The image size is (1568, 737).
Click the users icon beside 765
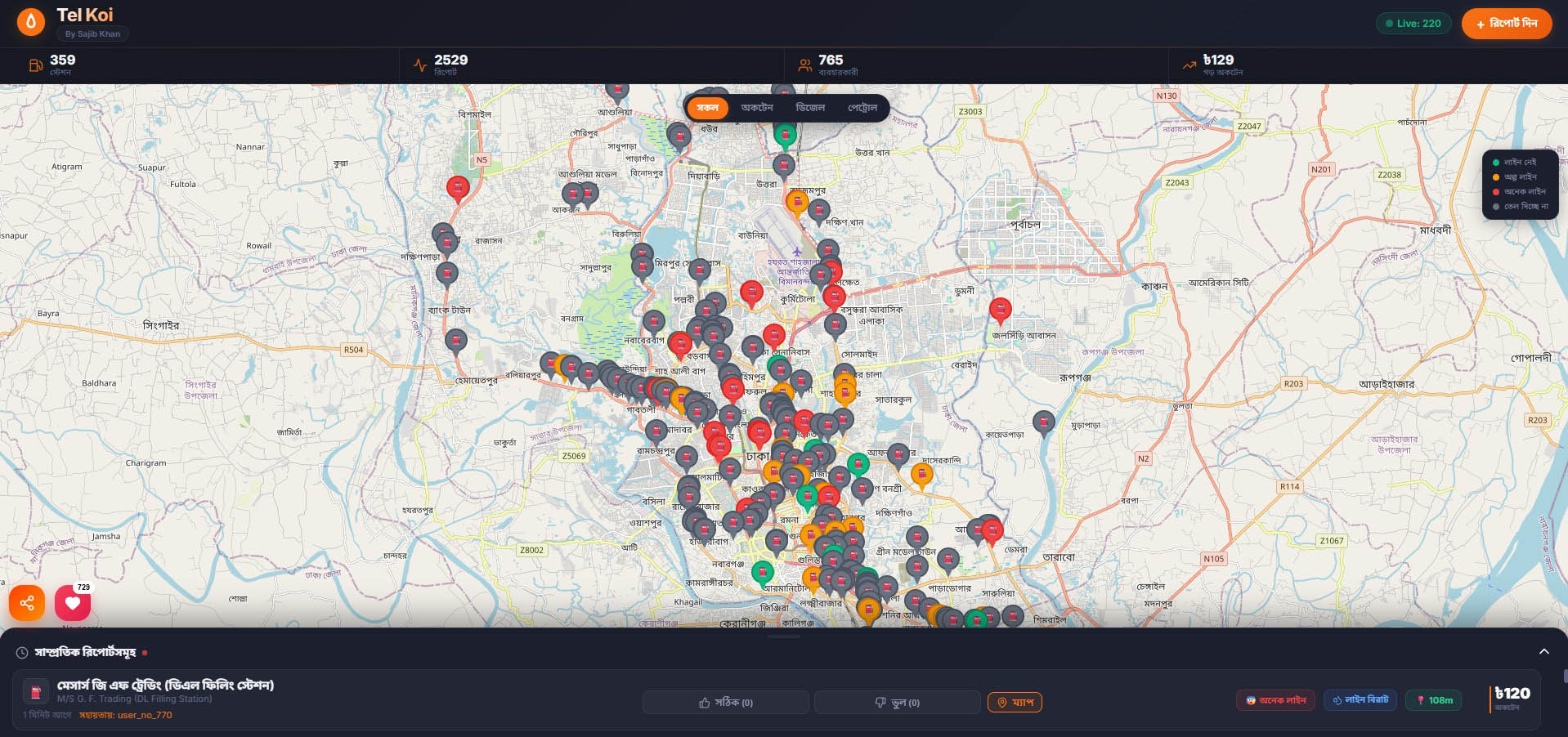point(804,65)
